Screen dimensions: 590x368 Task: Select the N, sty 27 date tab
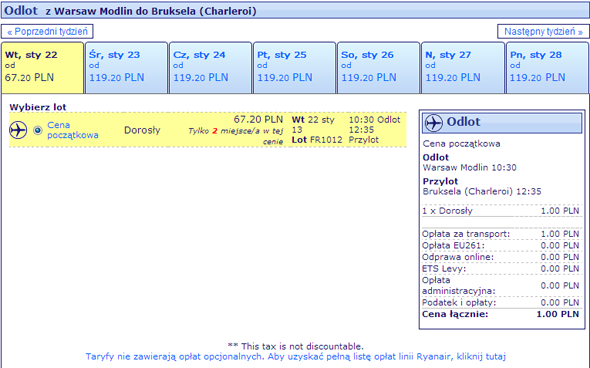[x=463, y=68]
